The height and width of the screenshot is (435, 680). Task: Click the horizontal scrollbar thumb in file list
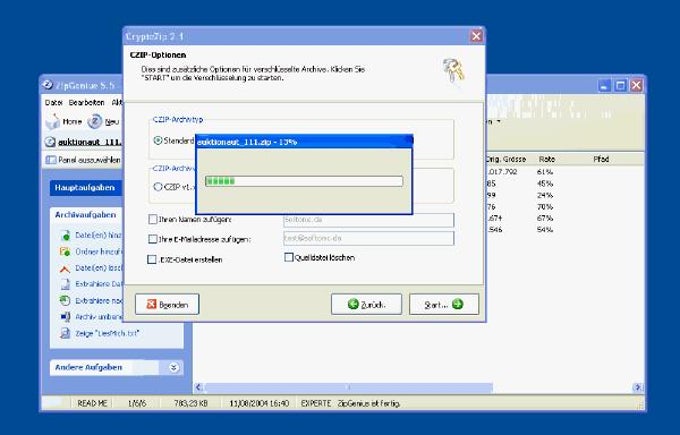point(348,387)
